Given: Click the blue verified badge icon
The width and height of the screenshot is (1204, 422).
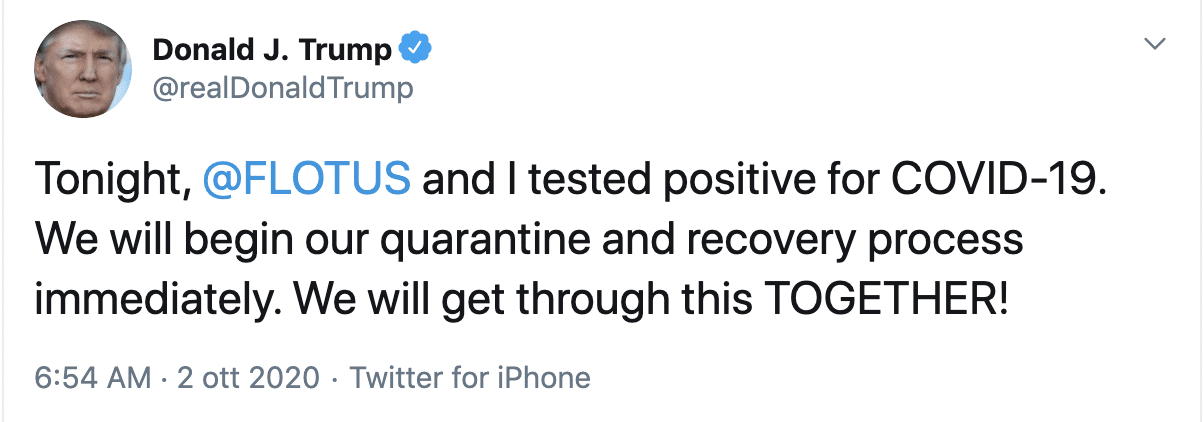Looking at the screenshot, I should [x=415, y=47].
